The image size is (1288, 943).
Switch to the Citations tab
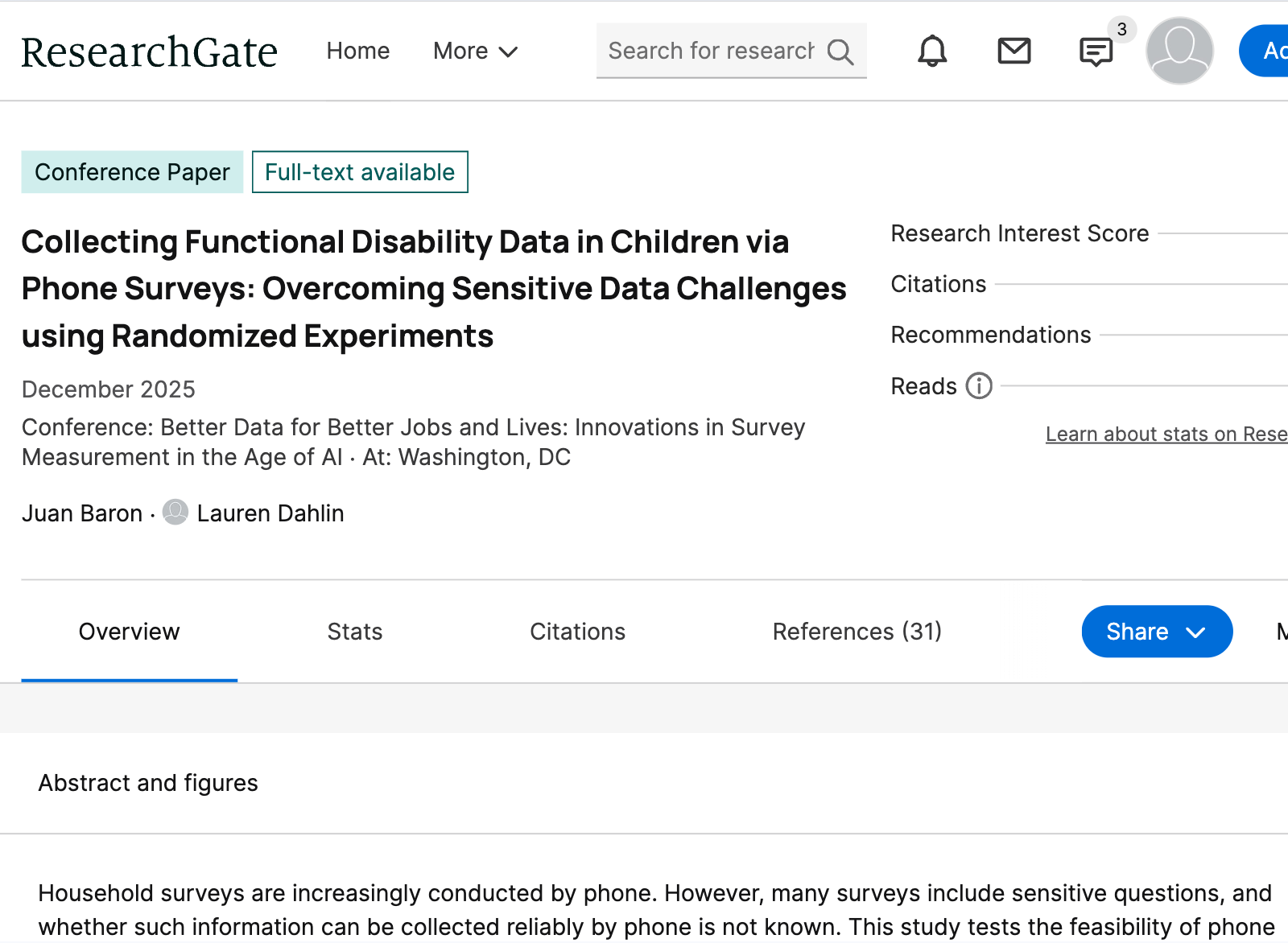click(577, 632)
